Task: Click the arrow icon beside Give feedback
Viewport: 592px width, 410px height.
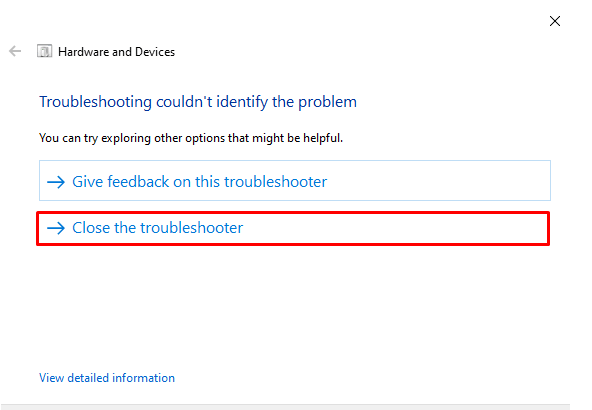Action: [x=56, y=182]
